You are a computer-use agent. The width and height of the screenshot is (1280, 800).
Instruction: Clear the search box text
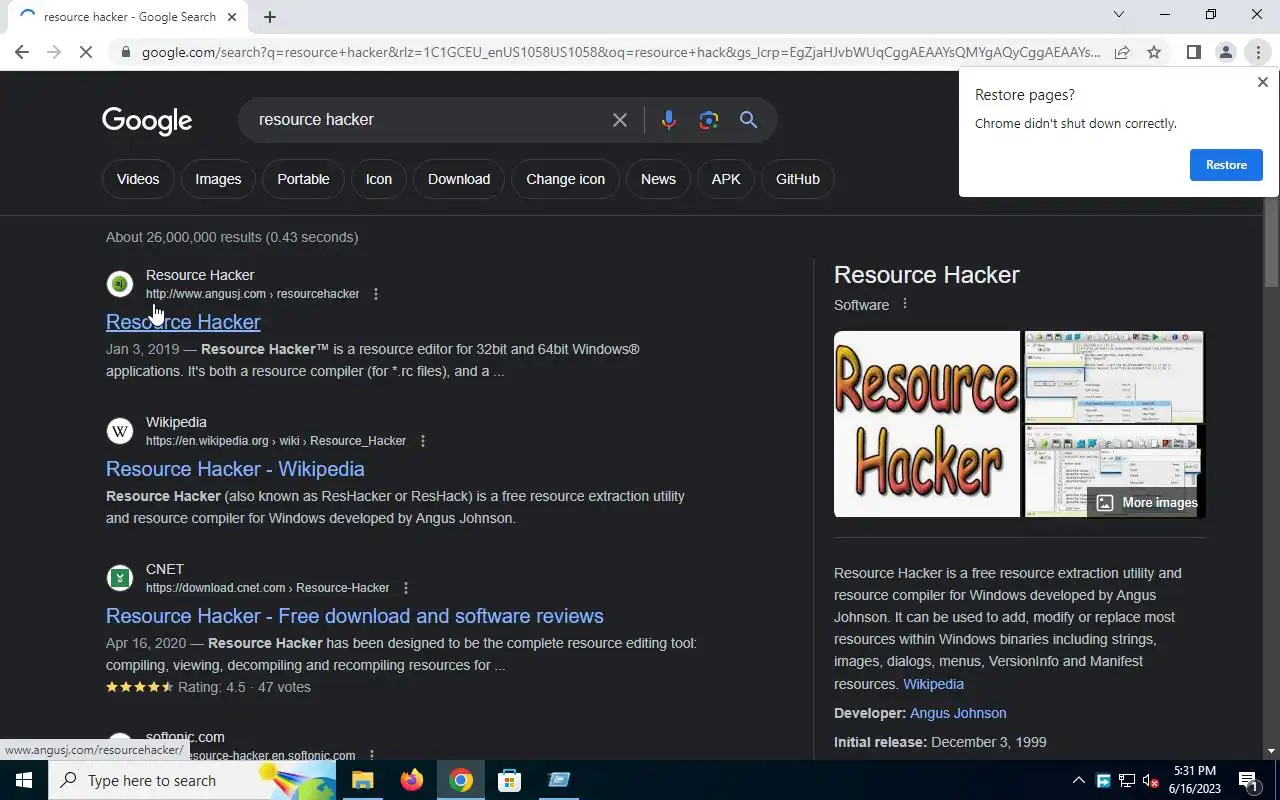pos(620,120)
